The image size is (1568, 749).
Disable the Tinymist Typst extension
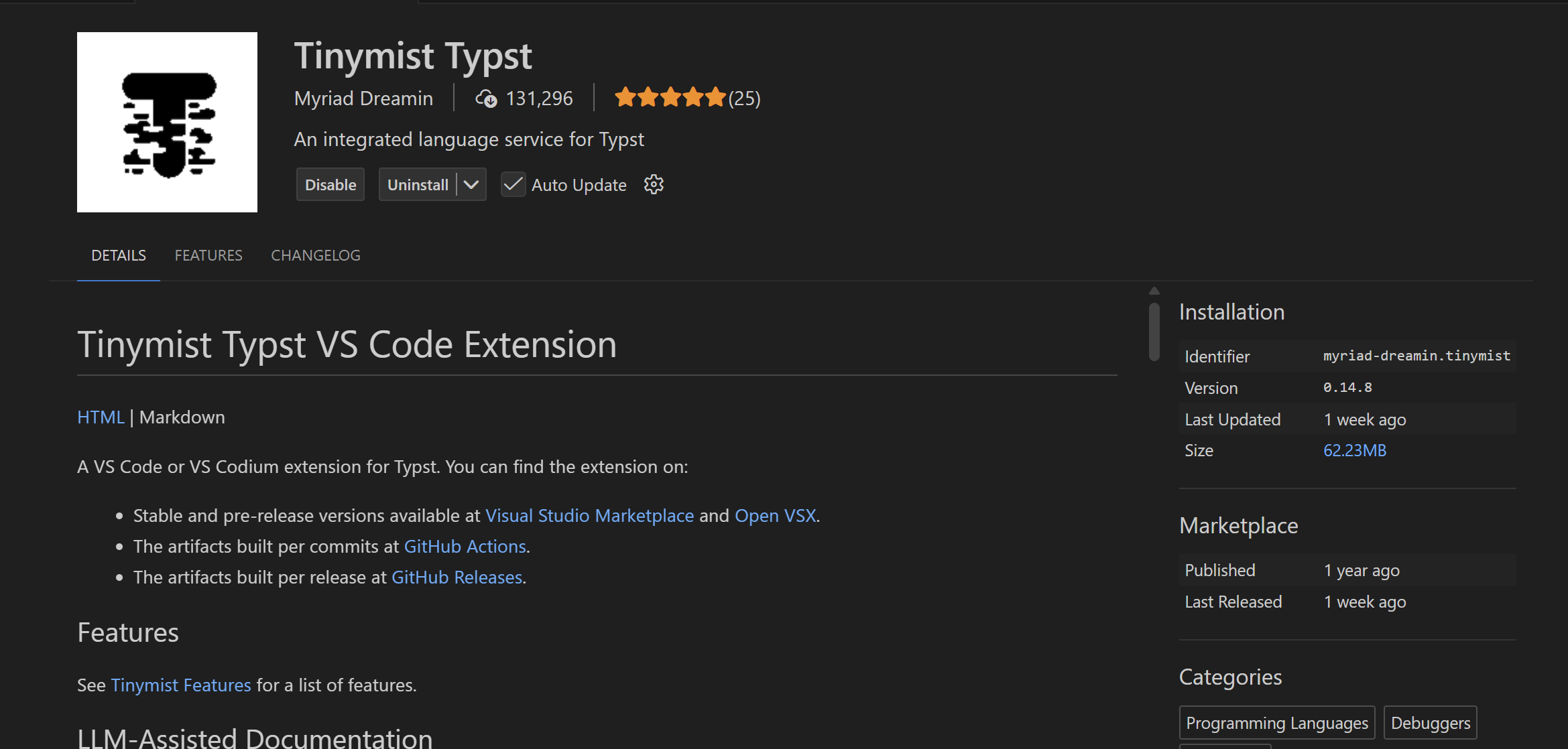pos(330,184)
